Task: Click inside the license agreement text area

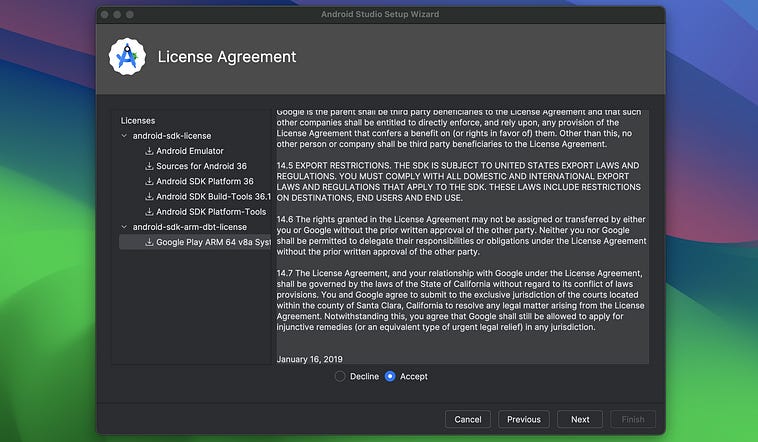Action: 462,236
